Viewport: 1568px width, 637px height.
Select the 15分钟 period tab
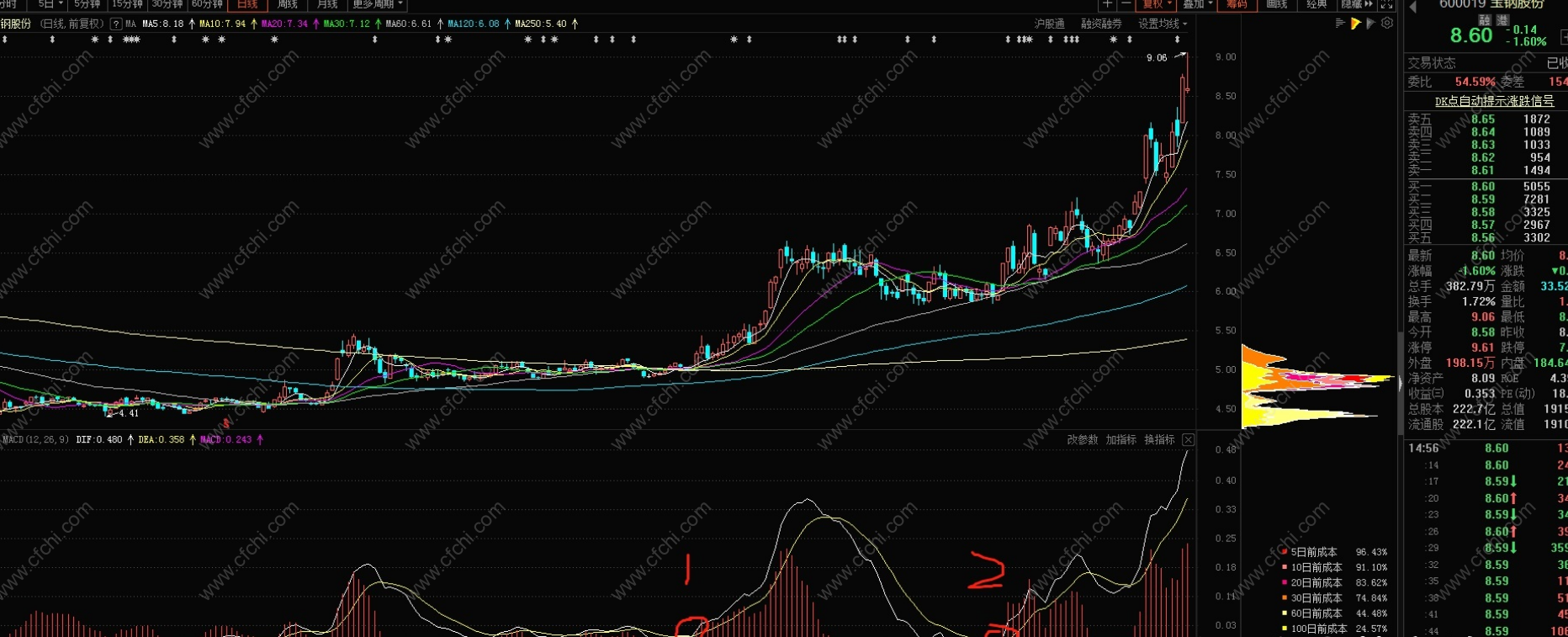[128, 4]
